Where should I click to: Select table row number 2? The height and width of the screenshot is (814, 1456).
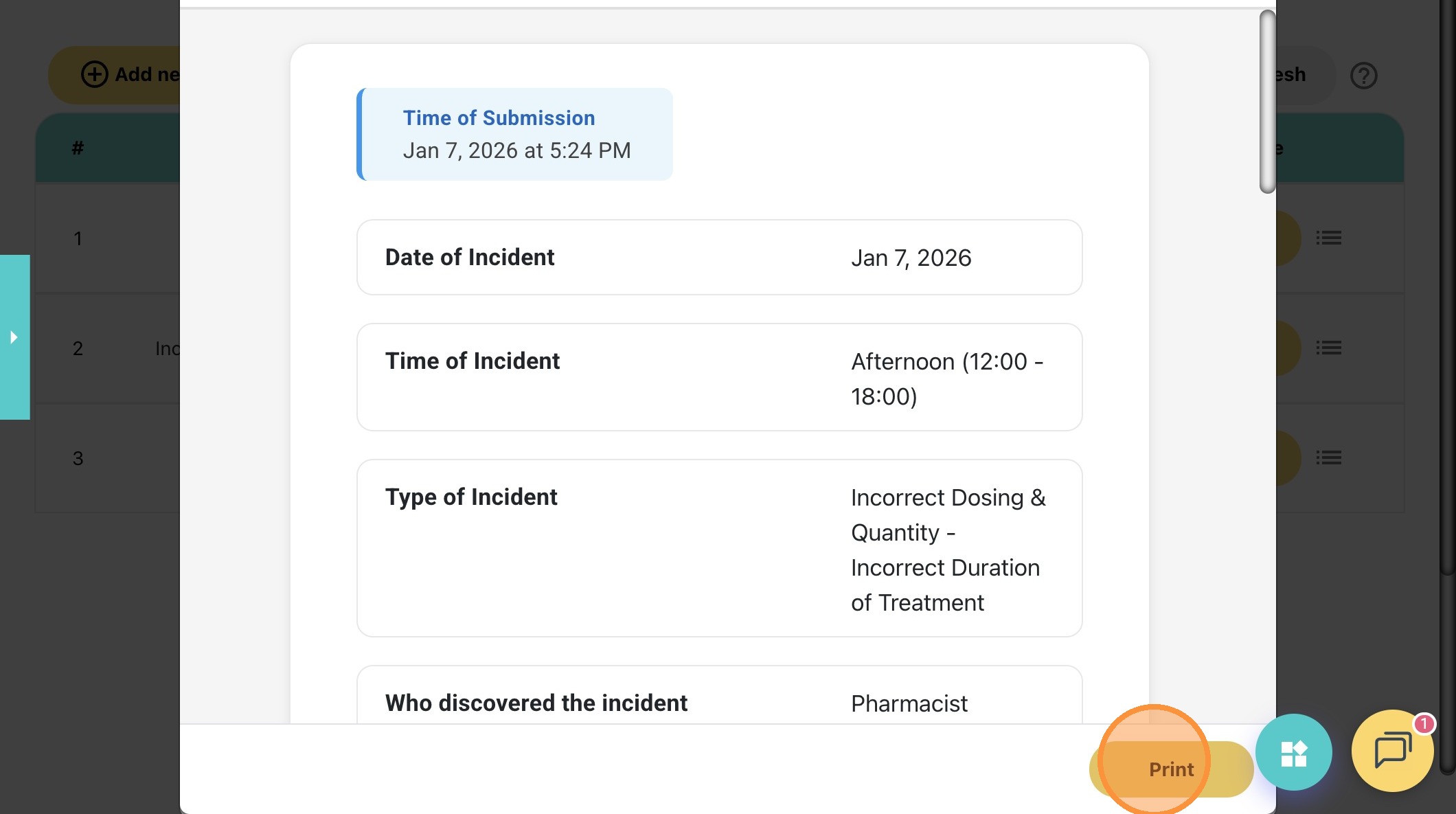(78, 349)
